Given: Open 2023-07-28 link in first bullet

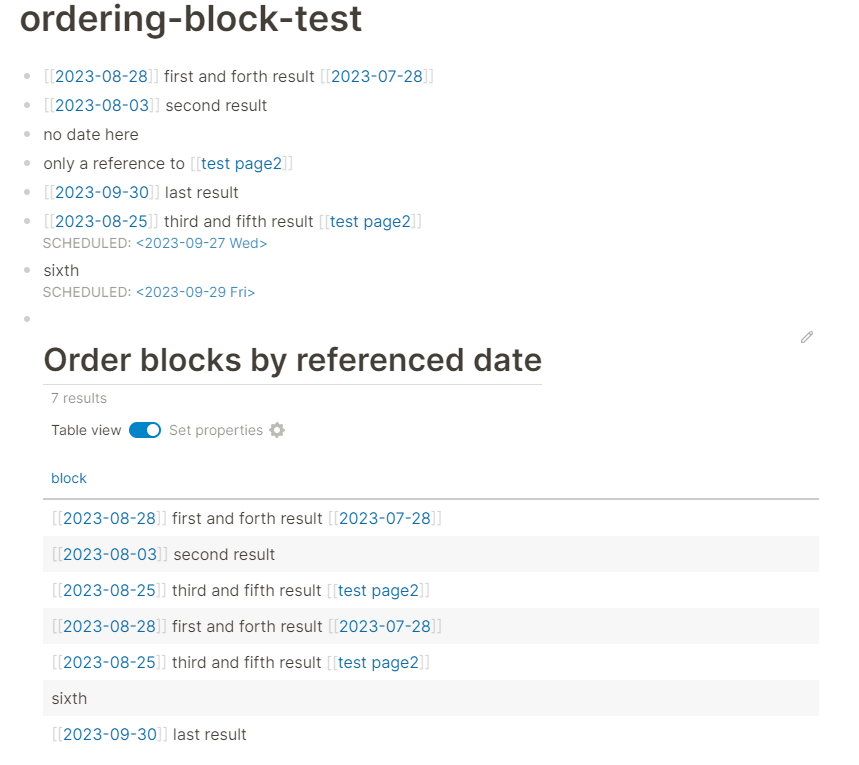Looking at the screenshot, I should (377, 76).
